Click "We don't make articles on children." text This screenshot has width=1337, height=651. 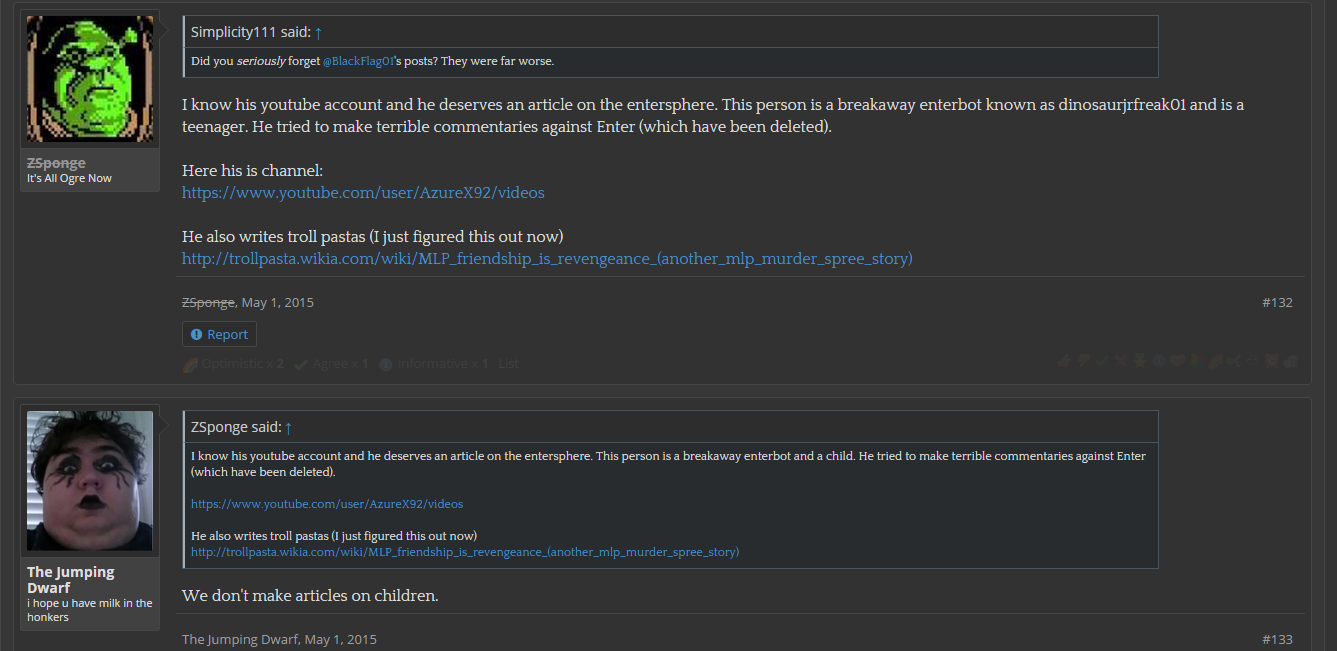(x=310, y=596)
